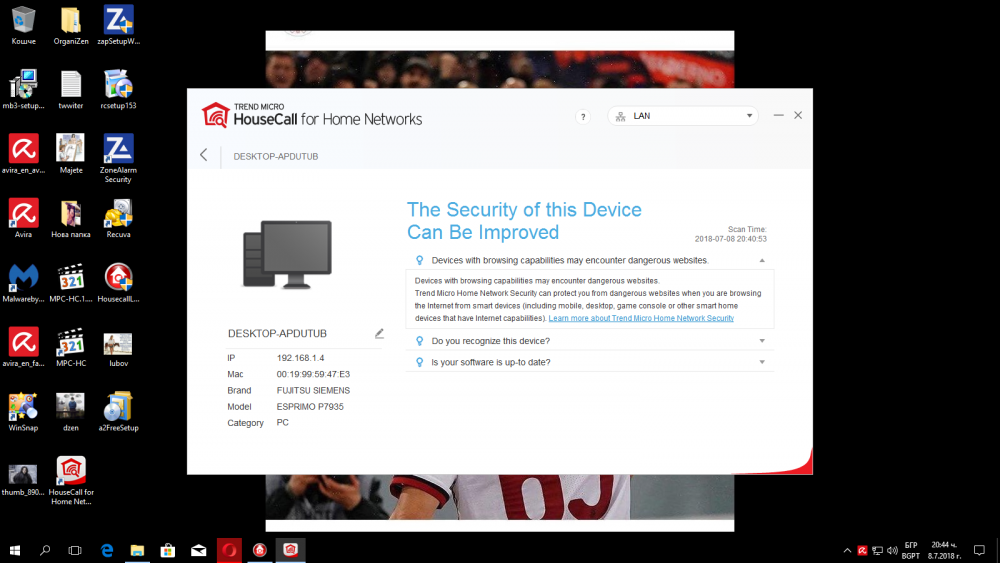Open 'Learn more about Trend Micro Home Network Security'
The width and height of the screenshot is (1000, 563).
point(641,318)
